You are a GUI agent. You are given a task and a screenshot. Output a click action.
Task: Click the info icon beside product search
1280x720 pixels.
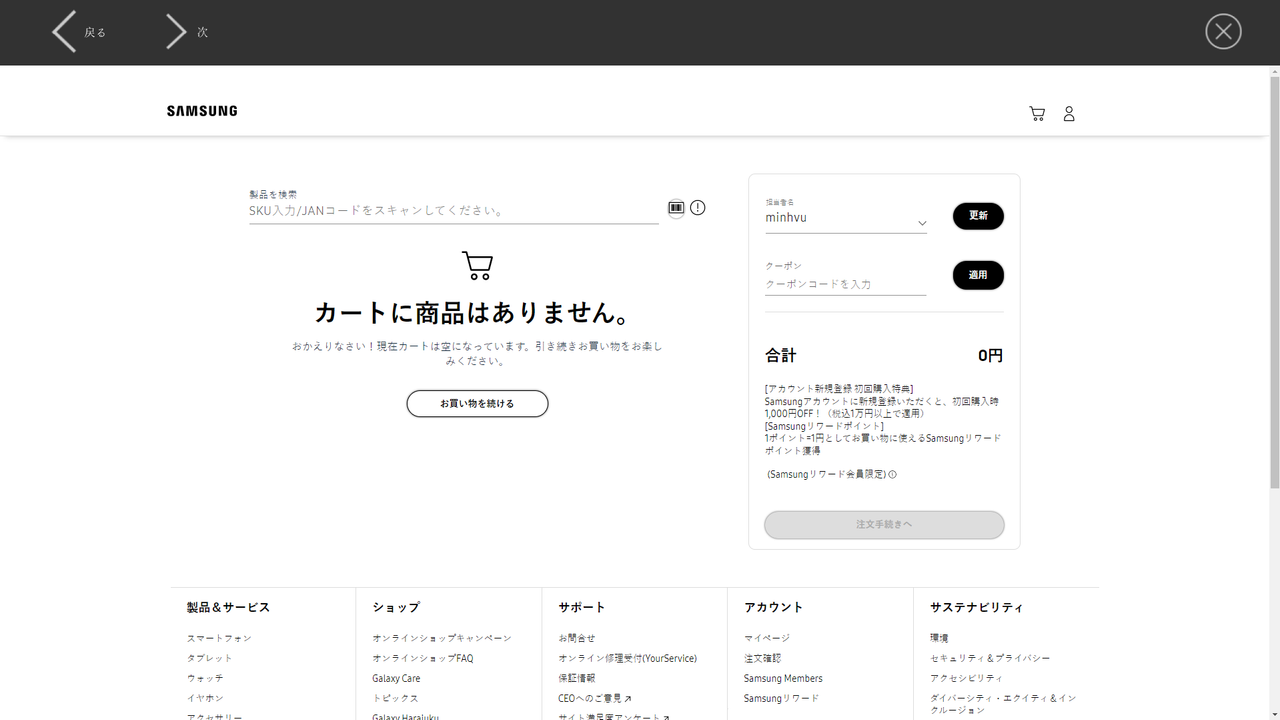(698, 208)
